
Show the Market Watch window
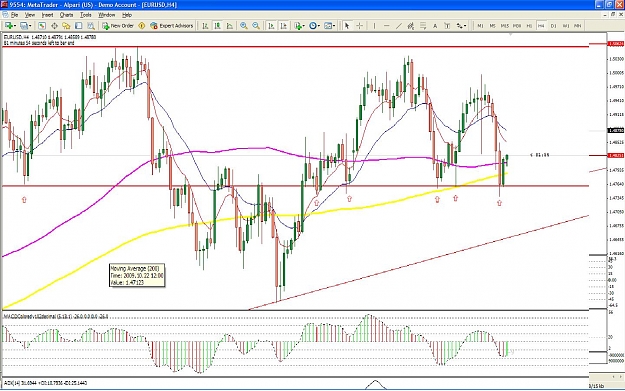pyautogui.click(x=42, y=26)
